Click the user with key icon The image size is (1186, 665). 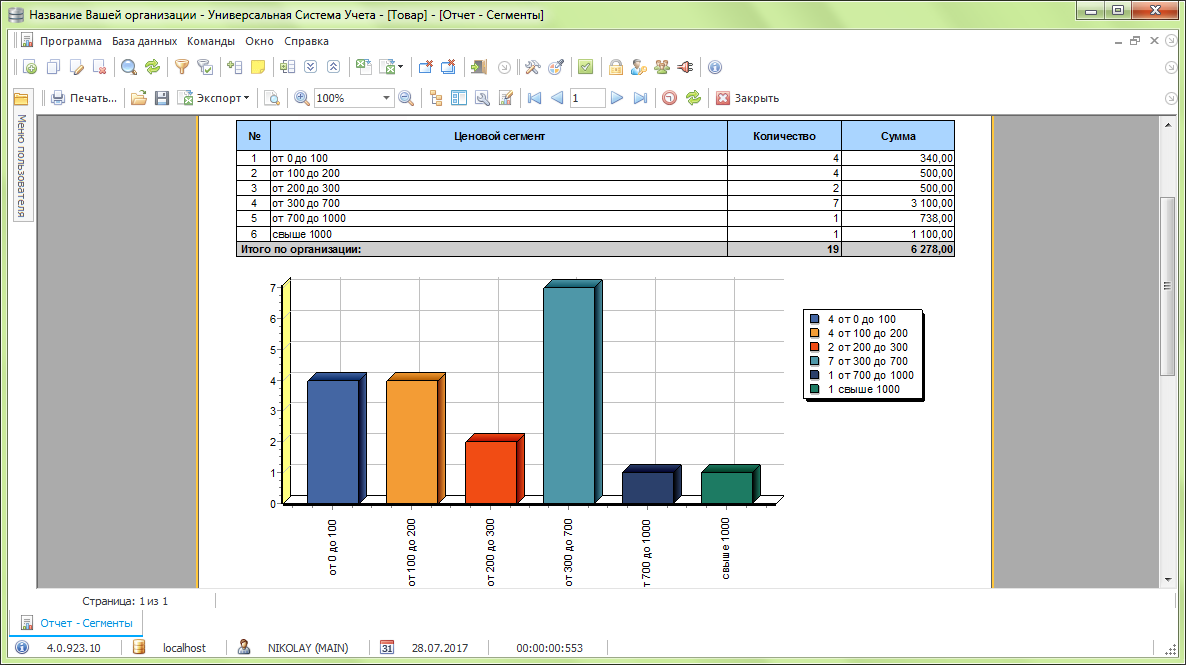(x=639, y=67)
